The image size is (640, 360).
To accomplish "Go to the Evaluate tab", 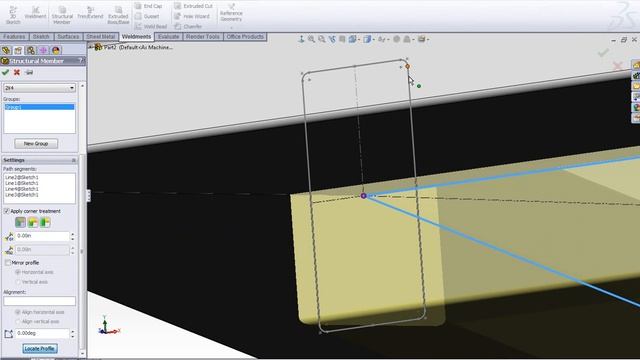I will tap(169, 37).
